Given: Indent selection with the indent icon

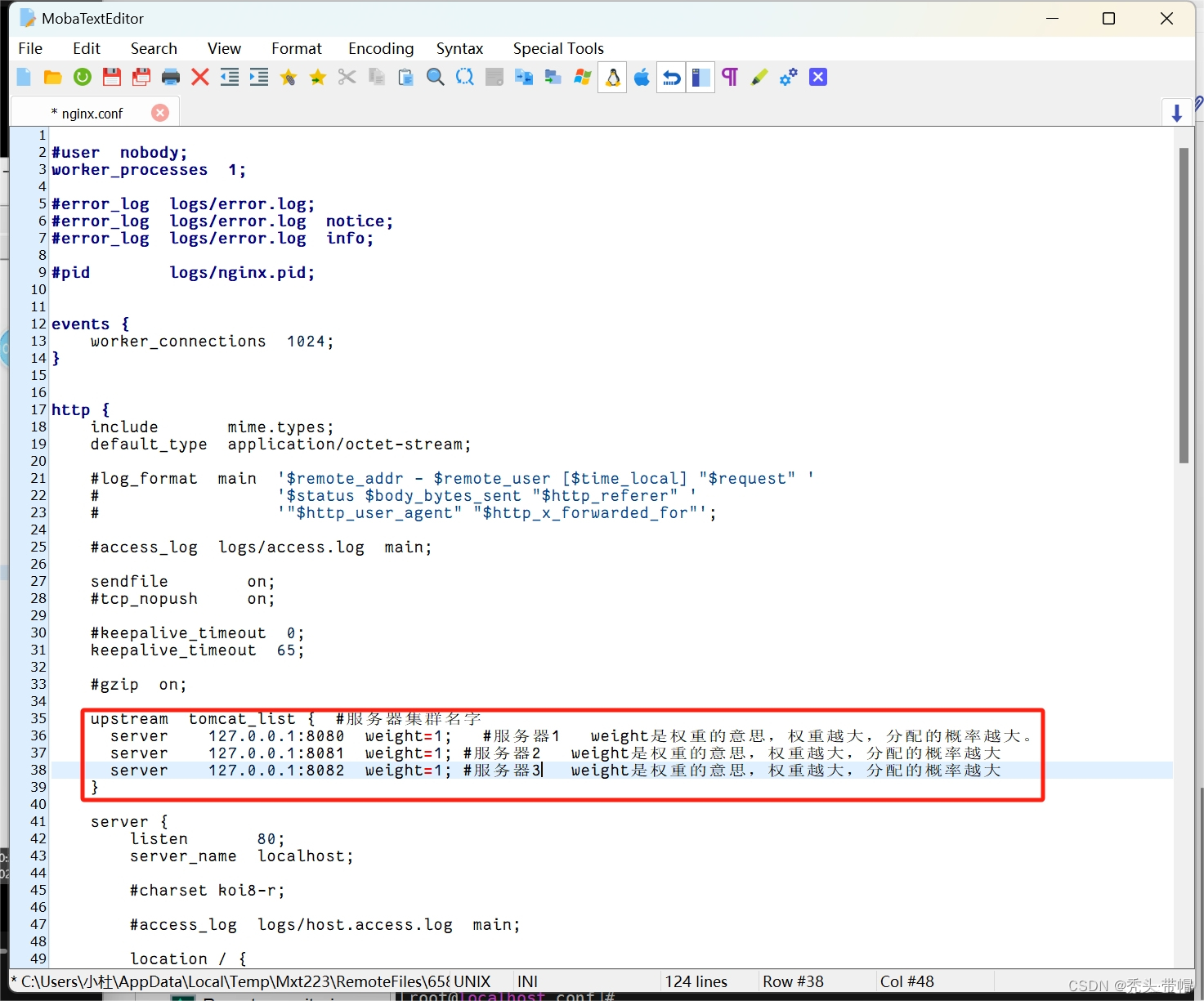Looking at the screenshot, I should click(x=259, y=78).
